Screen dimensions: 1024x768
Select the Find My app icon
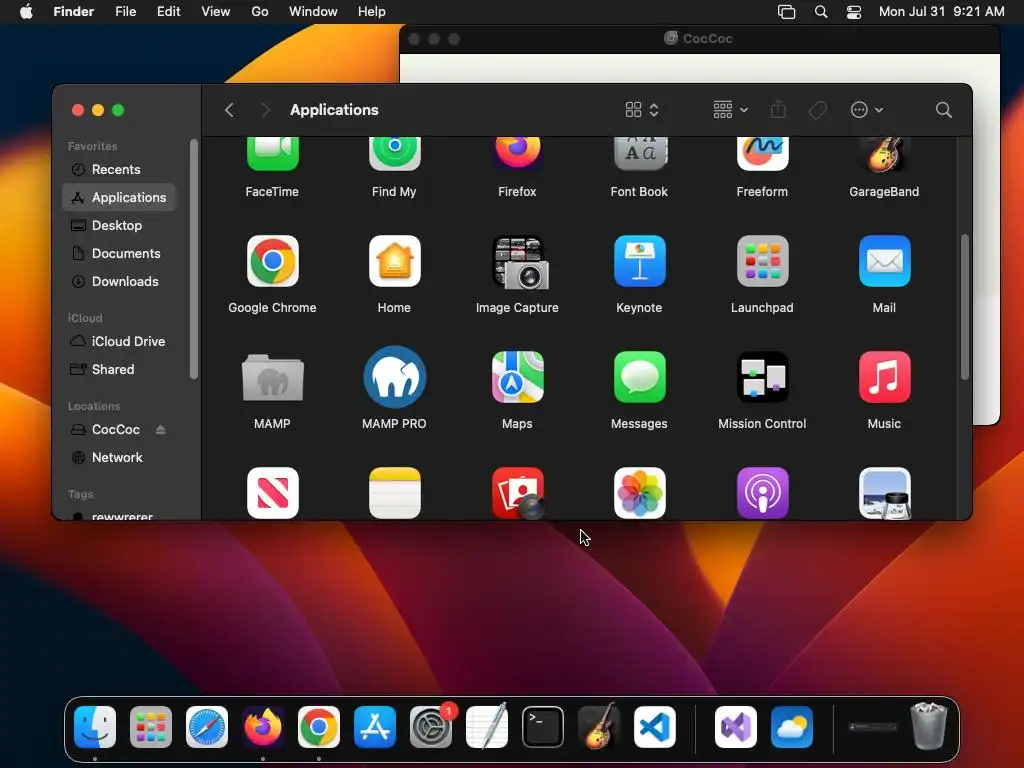394,154
